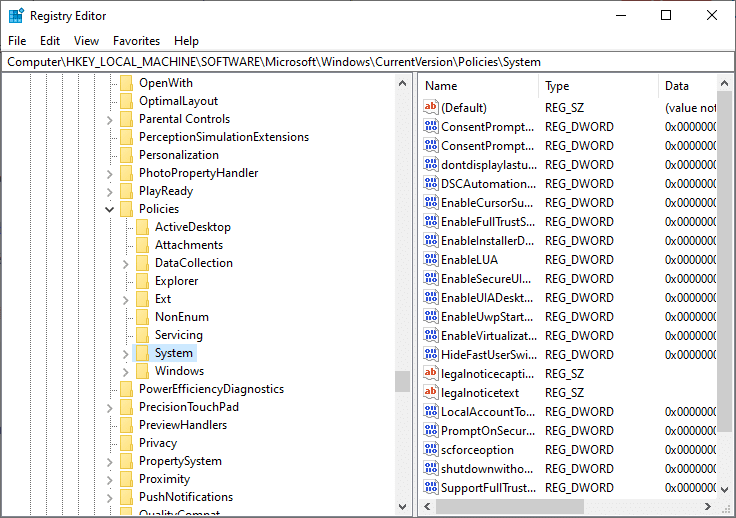Viewport: 736px width, 518px height.
Task: Click the DSCAutomation... DWORD icon
Action: 430,183
